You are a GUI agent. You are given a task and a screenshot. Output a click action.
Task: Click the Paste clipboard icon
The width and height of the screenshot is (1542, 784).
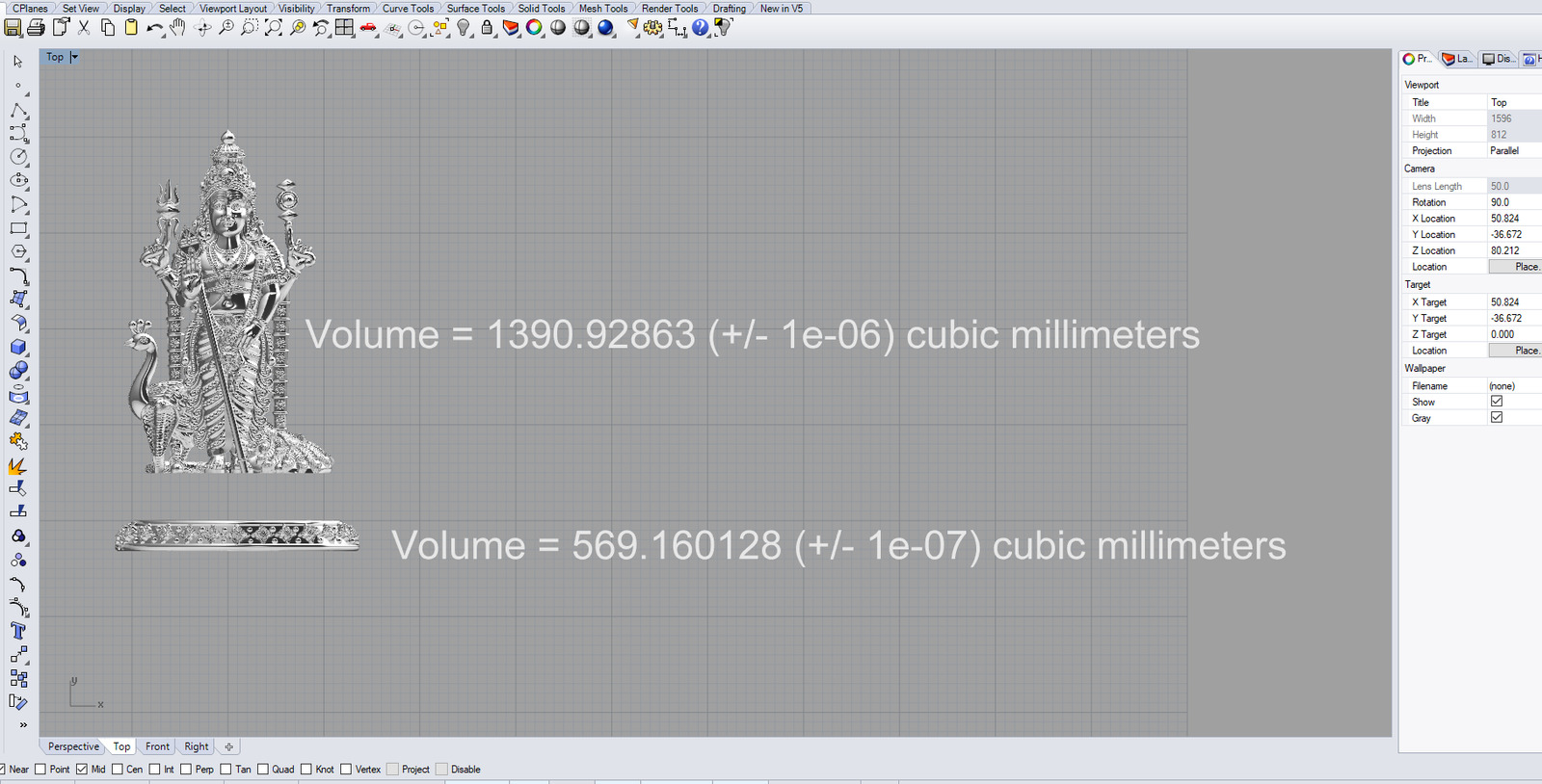[x=131, y=28]
